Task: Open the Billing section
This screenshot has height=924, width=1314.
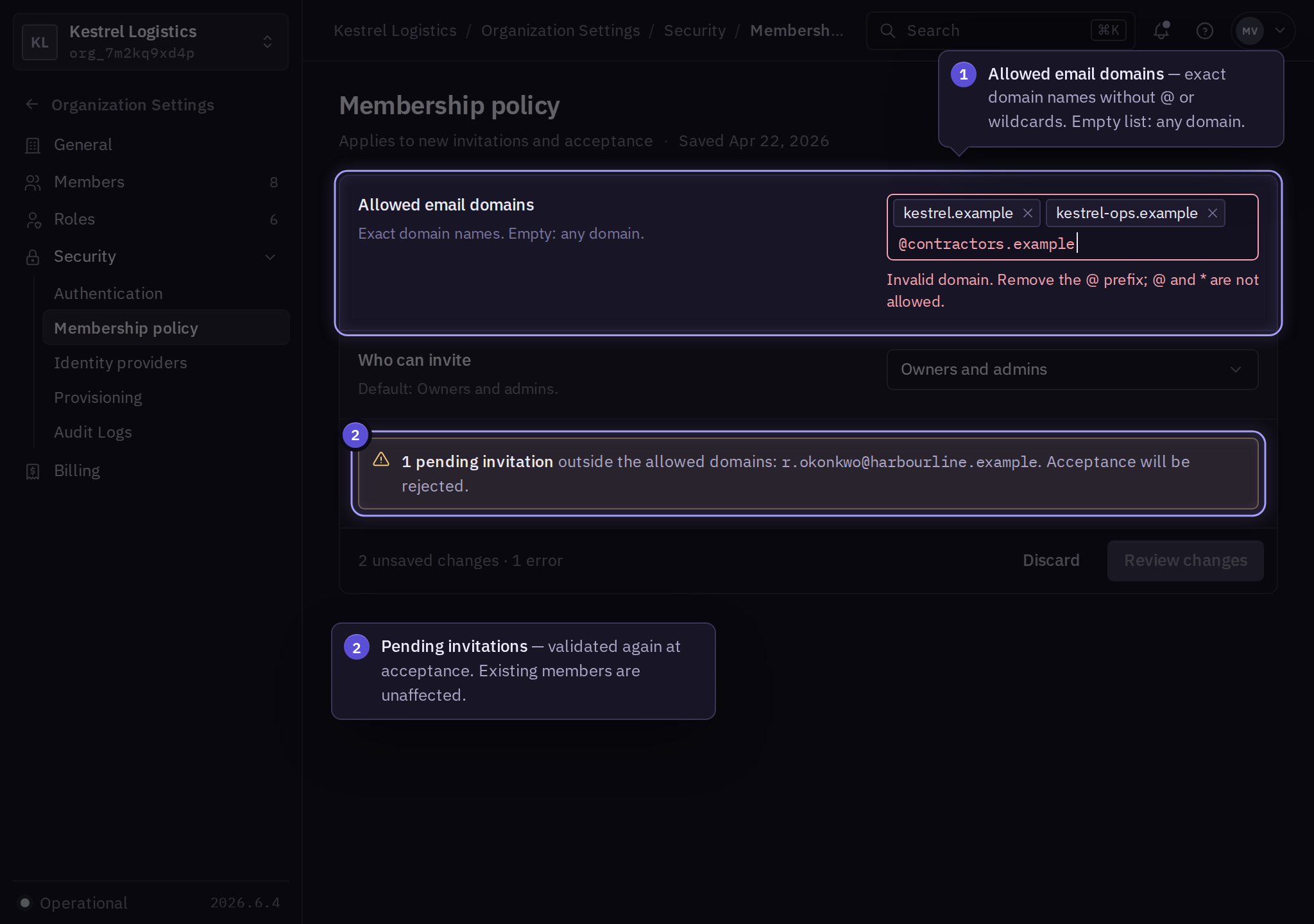Action: pos(153,471)
